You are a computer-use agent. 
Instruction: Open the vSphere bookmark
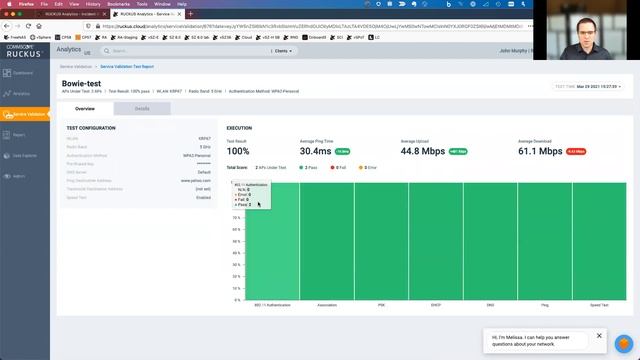tap(40, 37)
